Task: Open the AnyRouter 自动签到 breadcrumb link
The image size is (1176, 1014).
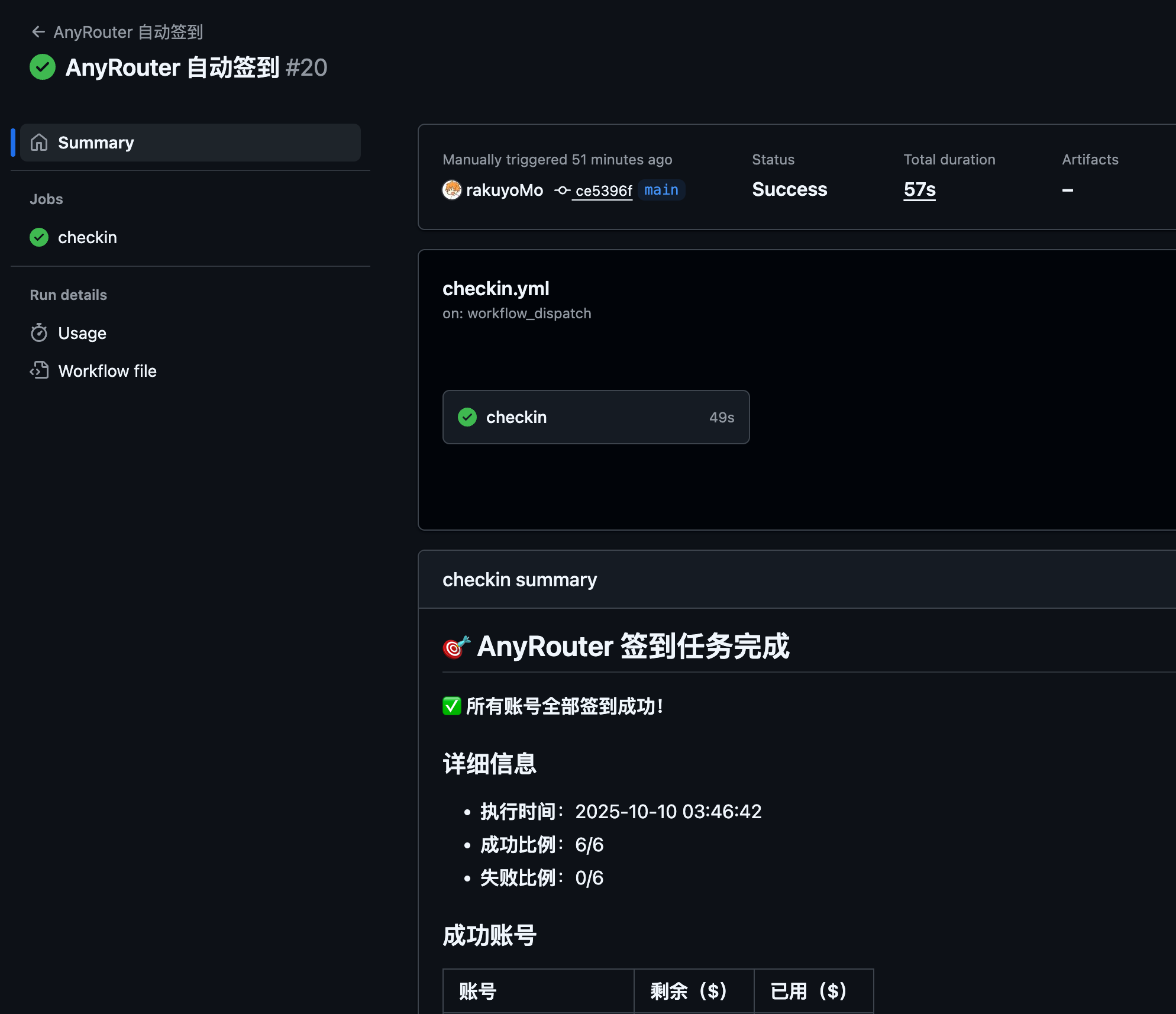Action: pos(128,32)
